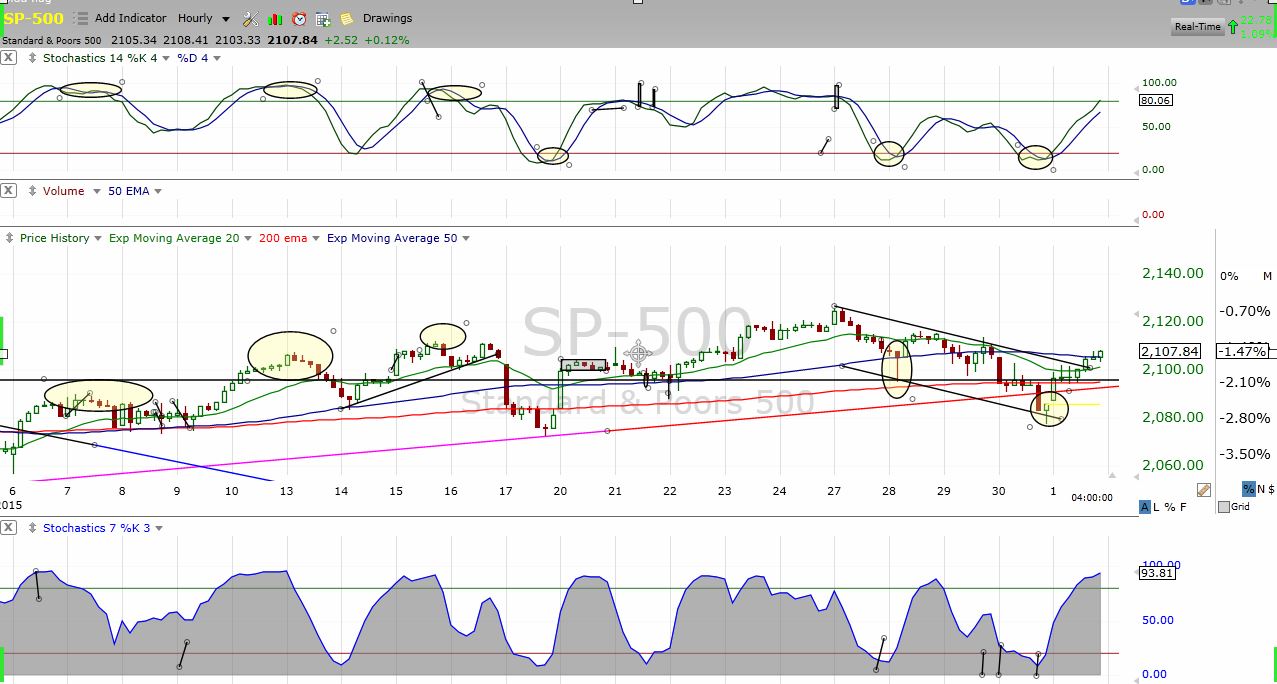The height and width of the screenshot is (684, 1277).
Task: Open chart settings wrench icon
Action: pyautogui.click(x=251, y=19)
